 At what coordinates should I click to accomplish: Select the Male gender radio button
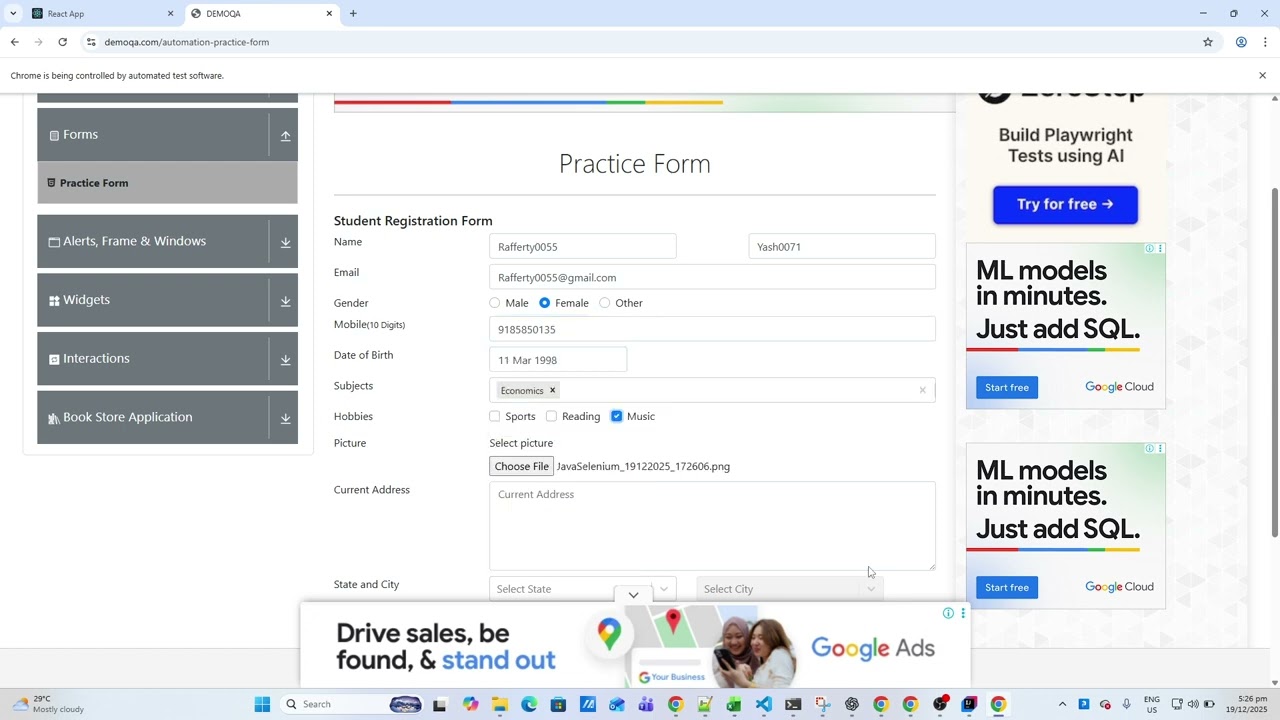pyautogui.click(x=495, y=303)
